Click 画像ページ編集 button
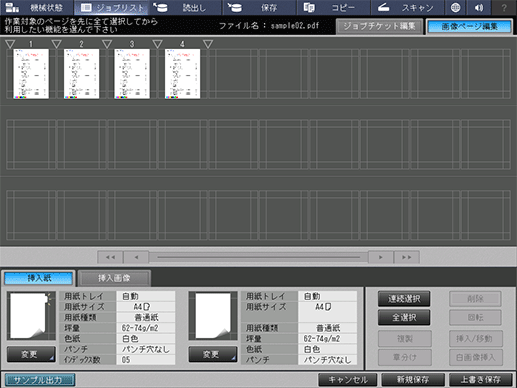The image size is (517, 388). click(469, 27)
